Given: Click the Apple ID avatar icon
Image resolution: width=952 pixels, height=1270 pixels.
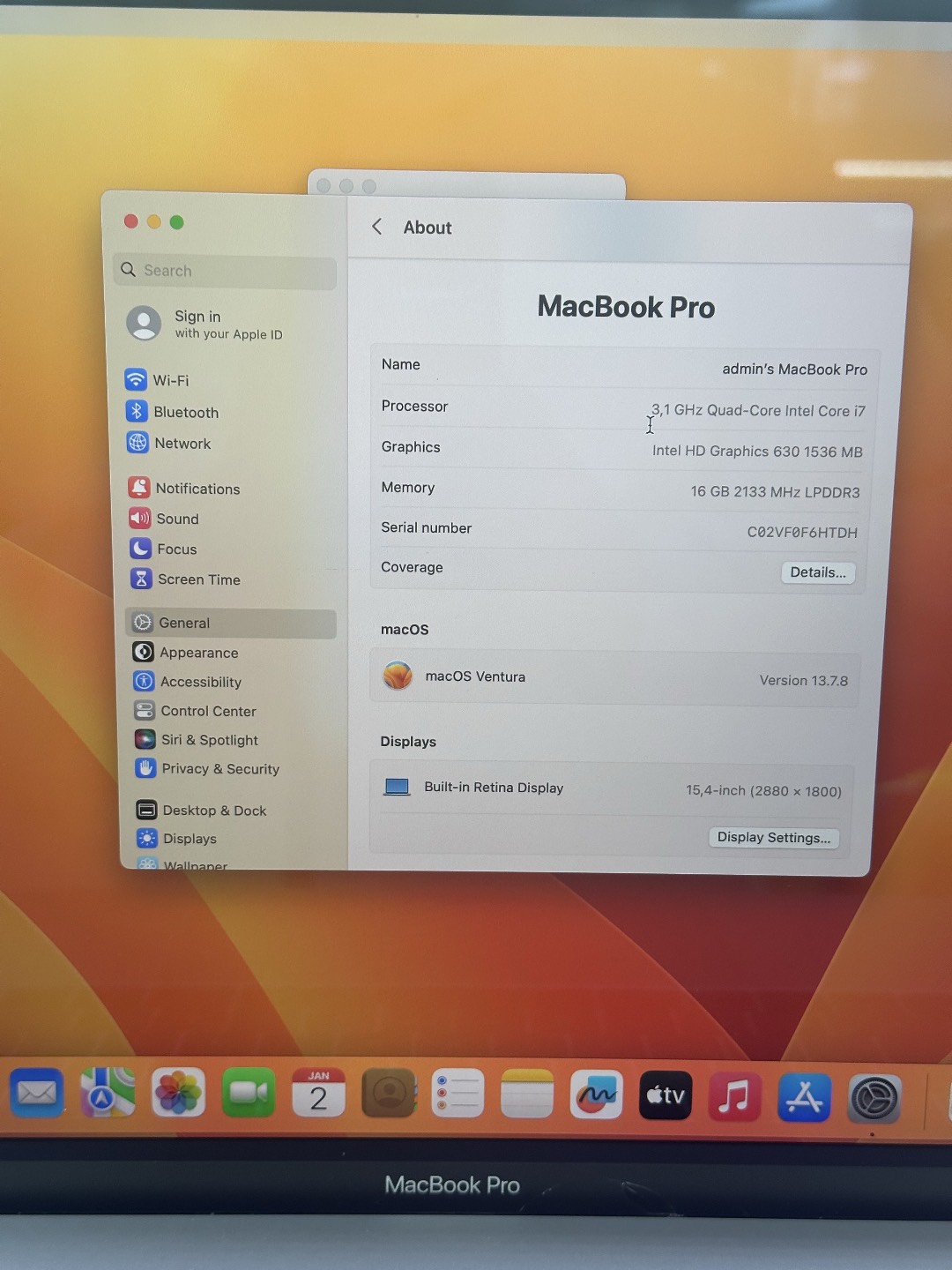Looking at the screenshot, I should click(x=144, y=324).
